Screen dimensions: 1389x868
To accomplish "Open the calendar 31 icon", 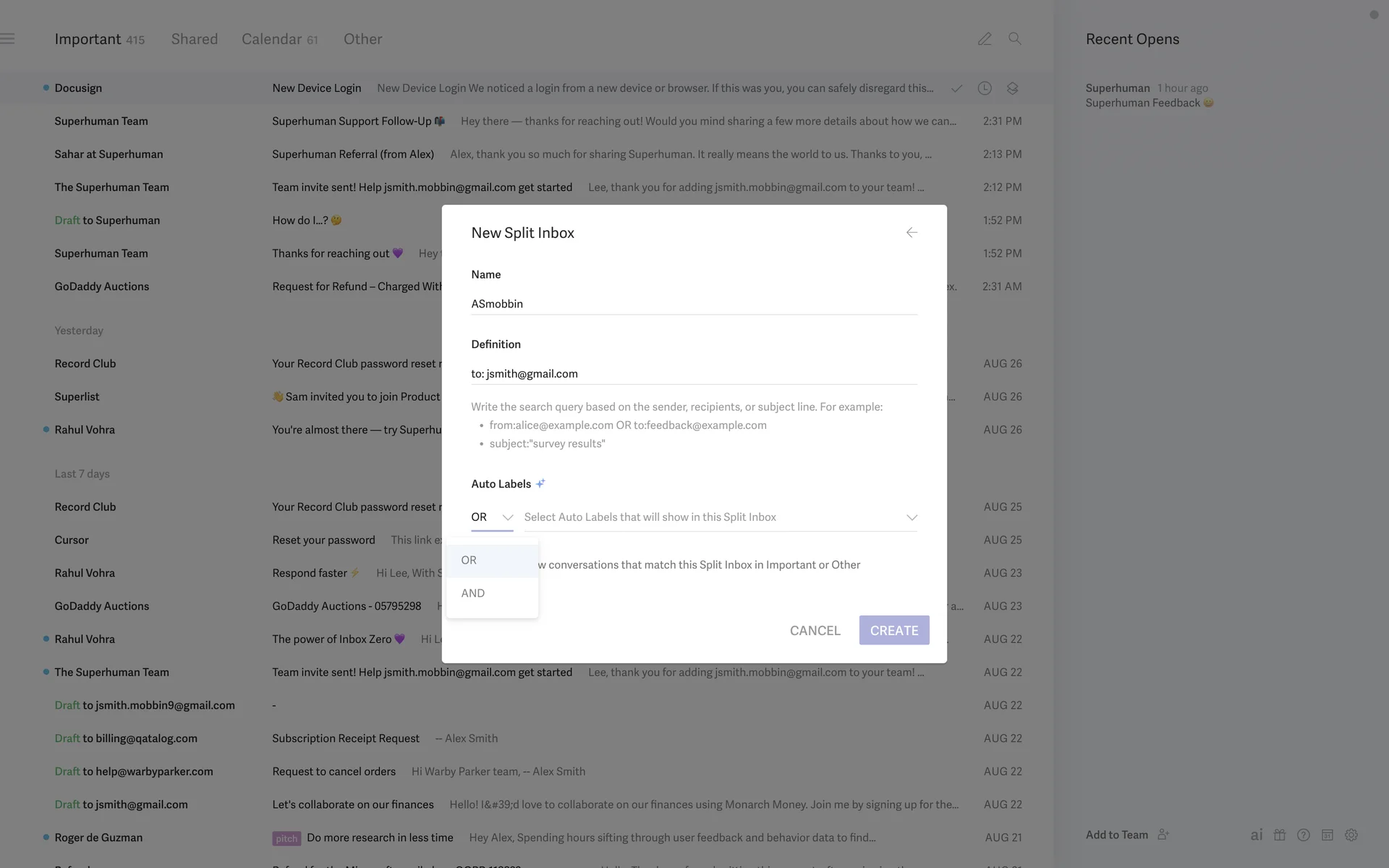I will (x=1328, y=835).
